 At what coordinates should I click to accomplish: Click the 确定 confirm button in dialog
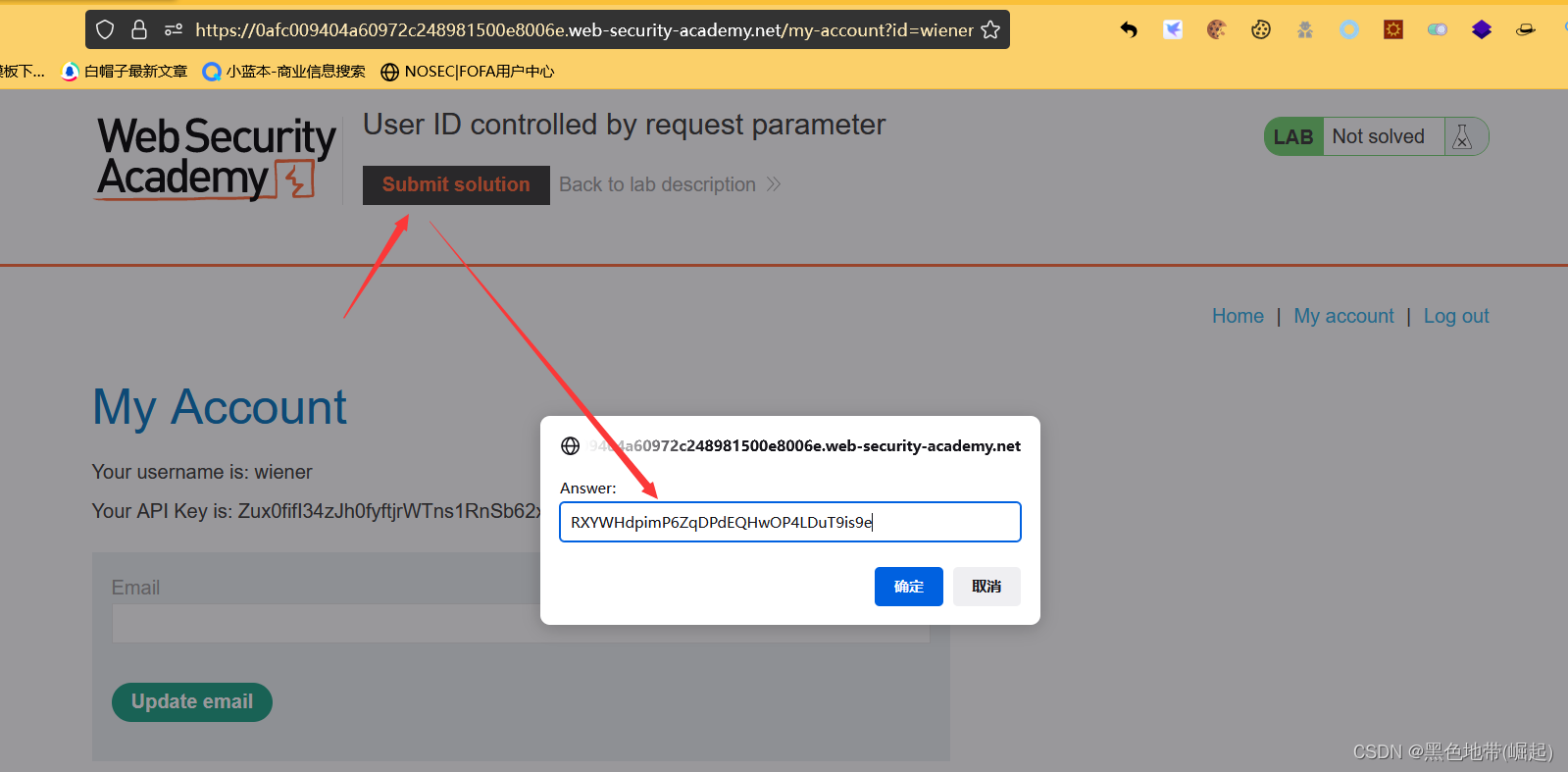pyautogui.click(x=908, y=587)
